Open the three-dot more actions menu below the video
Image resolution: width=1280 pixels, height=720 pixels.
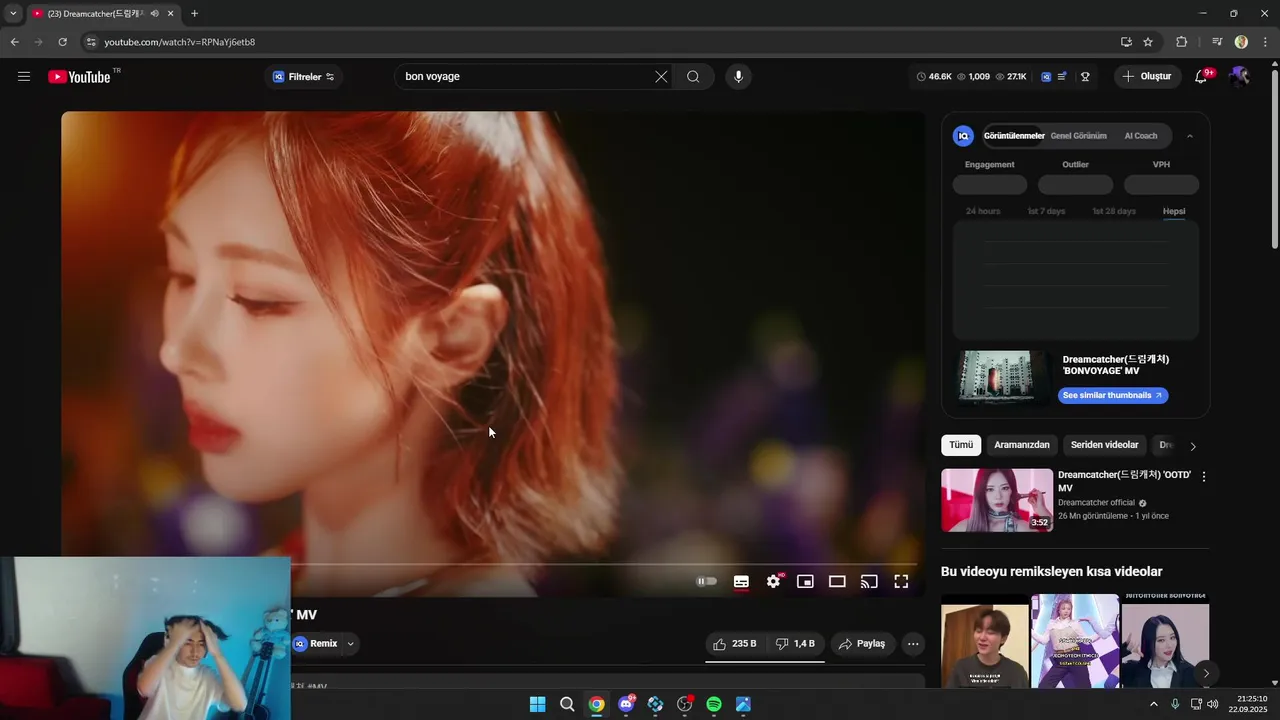pos(913,644)
